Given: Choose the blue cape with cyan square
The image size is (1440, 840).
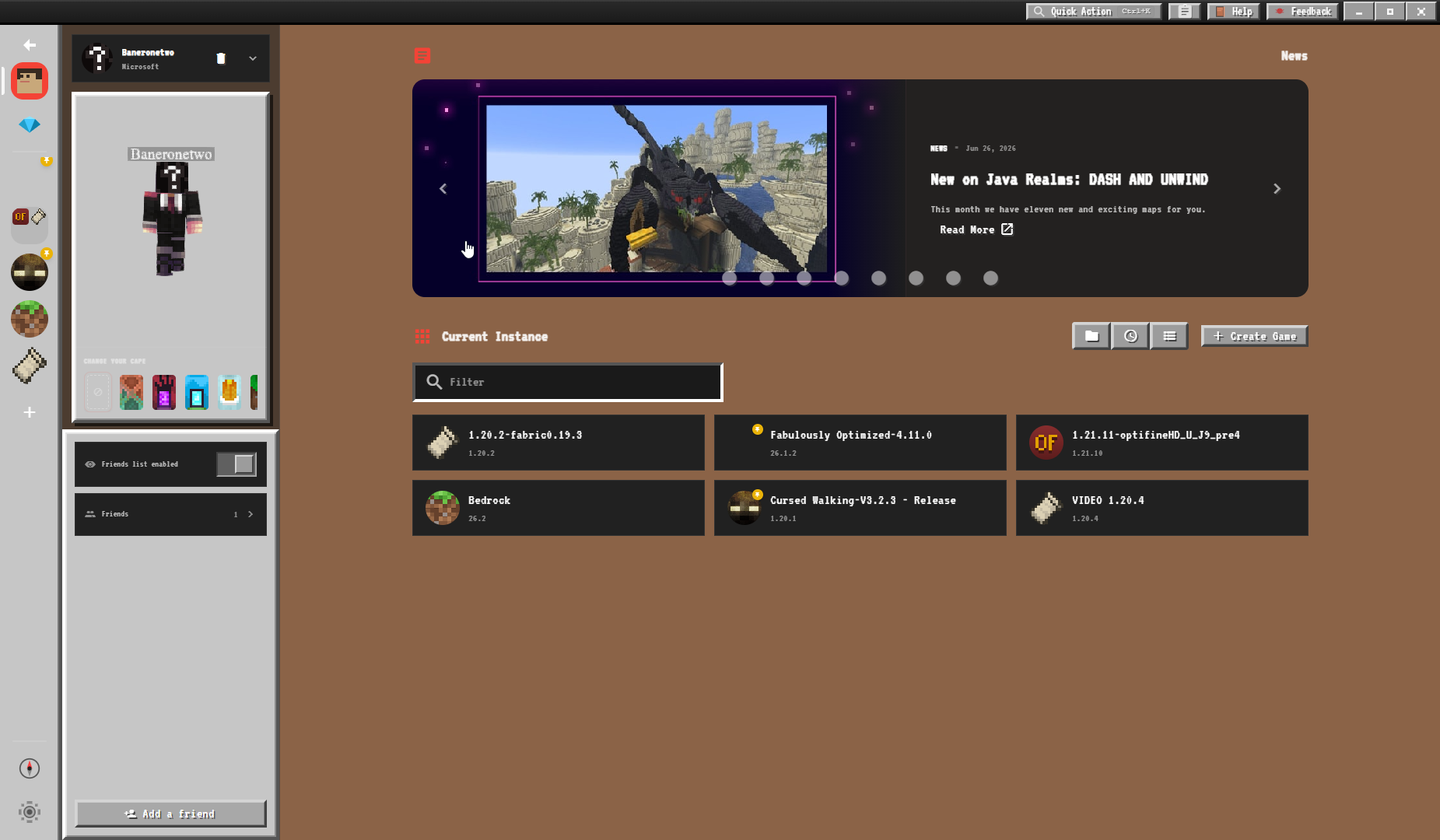Looking at the screenshot, I should [197, 392].
